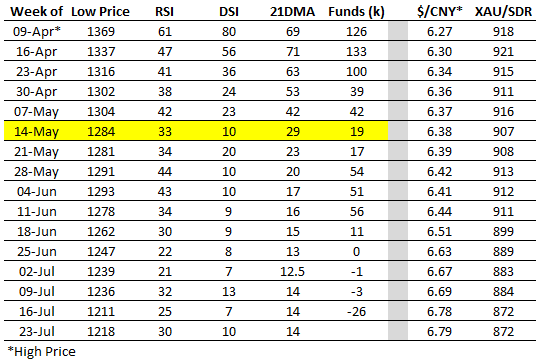Click the 6.79 $/CNY value
This screenshot has height=363, width=544.
coord(440,331)
